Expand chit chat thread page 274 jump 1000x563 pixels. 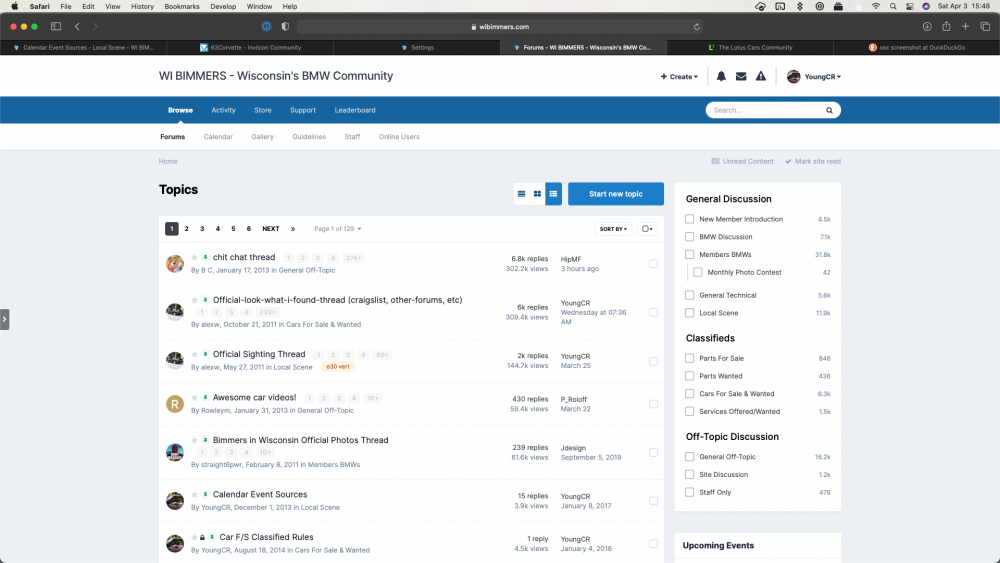pyautogui.click(x=354, y=258)
